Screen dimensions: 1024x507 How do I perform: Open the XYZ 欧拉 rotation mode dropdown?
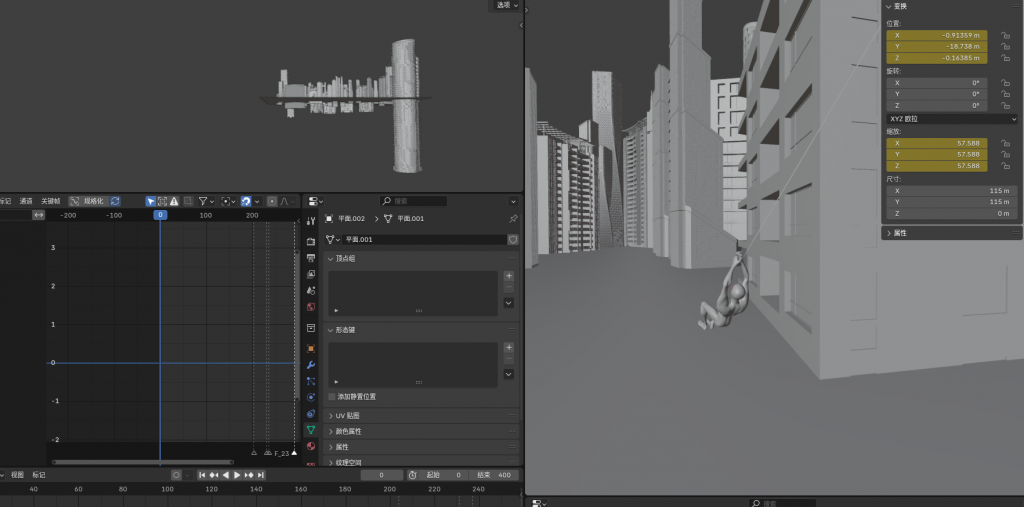[x=951, y=119]
